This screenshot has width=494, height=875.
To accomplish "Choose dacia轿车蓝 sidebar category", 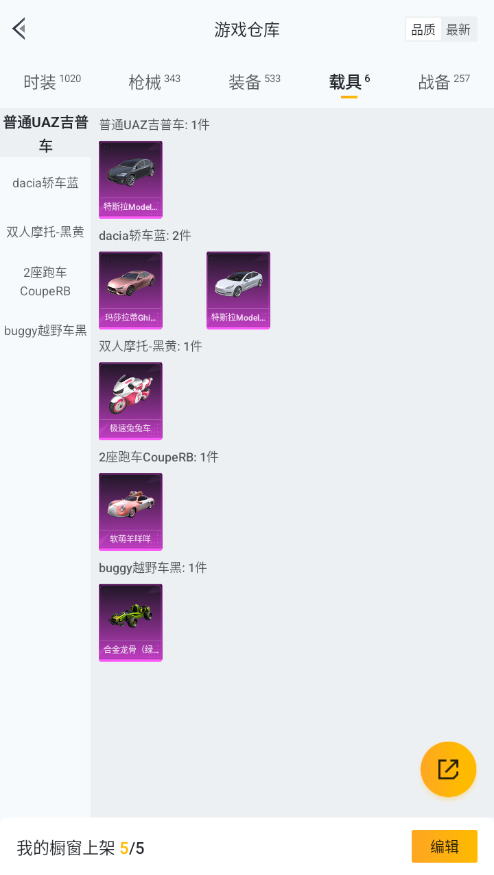I will (x=45, y=182).
